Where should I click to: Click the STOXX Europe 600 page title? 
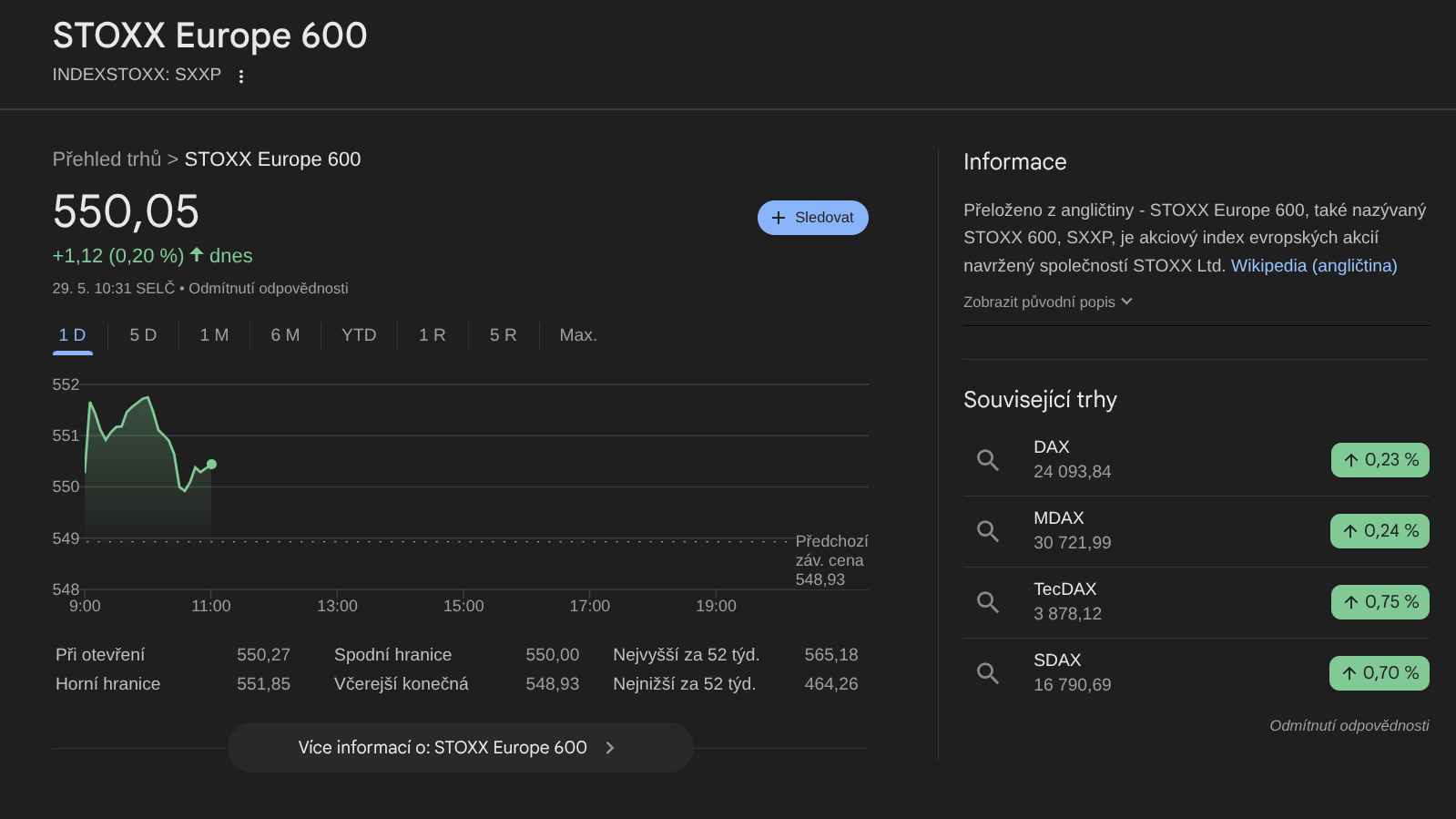pyautogui.click(x=210, y=36)
